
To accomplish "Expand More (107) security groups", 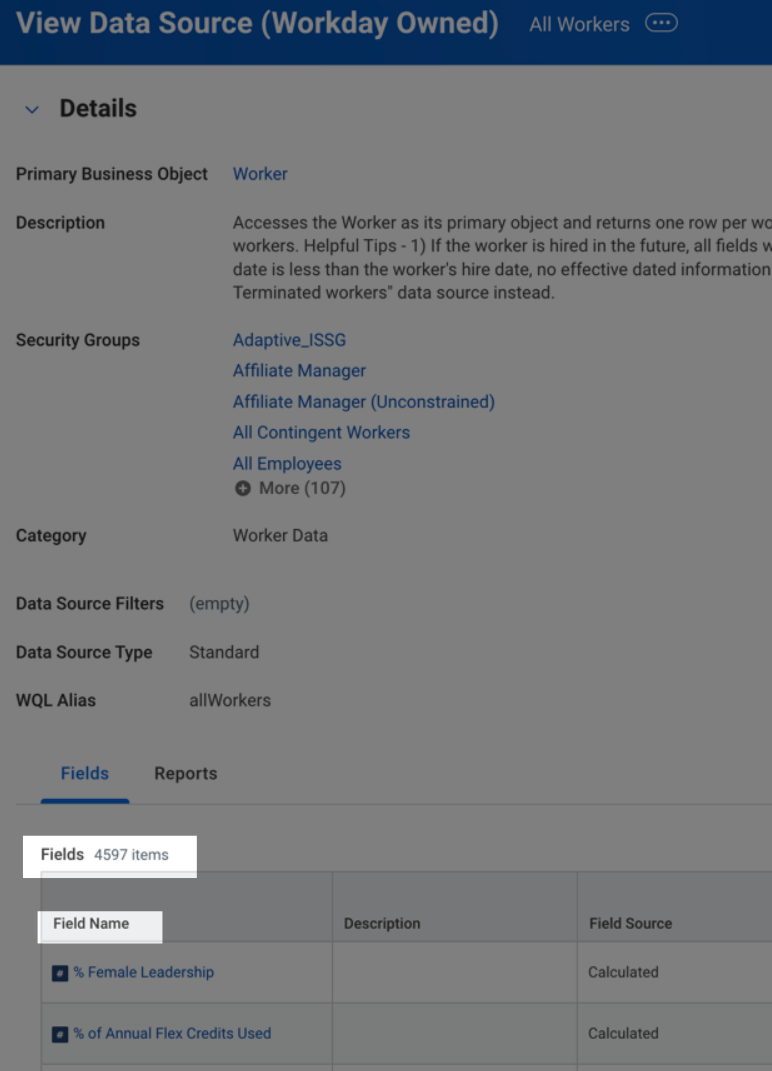I will (301, 488).
